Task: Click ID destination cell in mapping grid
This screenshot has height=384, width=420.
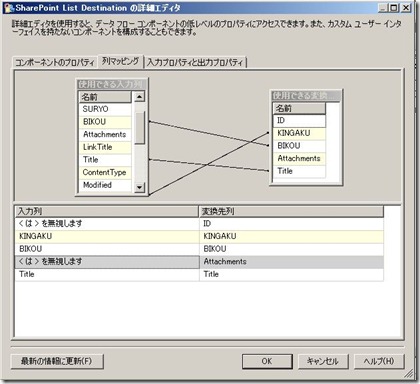Action: click(x=291, y=224)
